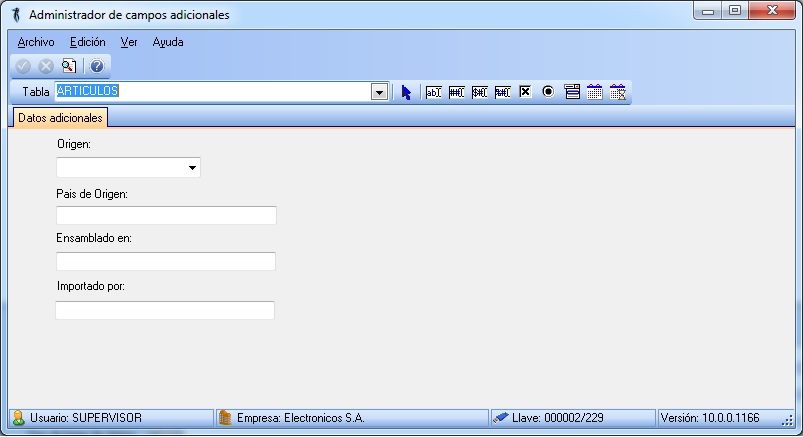Open the Edición menu
Image resolution: width=803 pixels, height=437 pixels.
coord(88,42)
